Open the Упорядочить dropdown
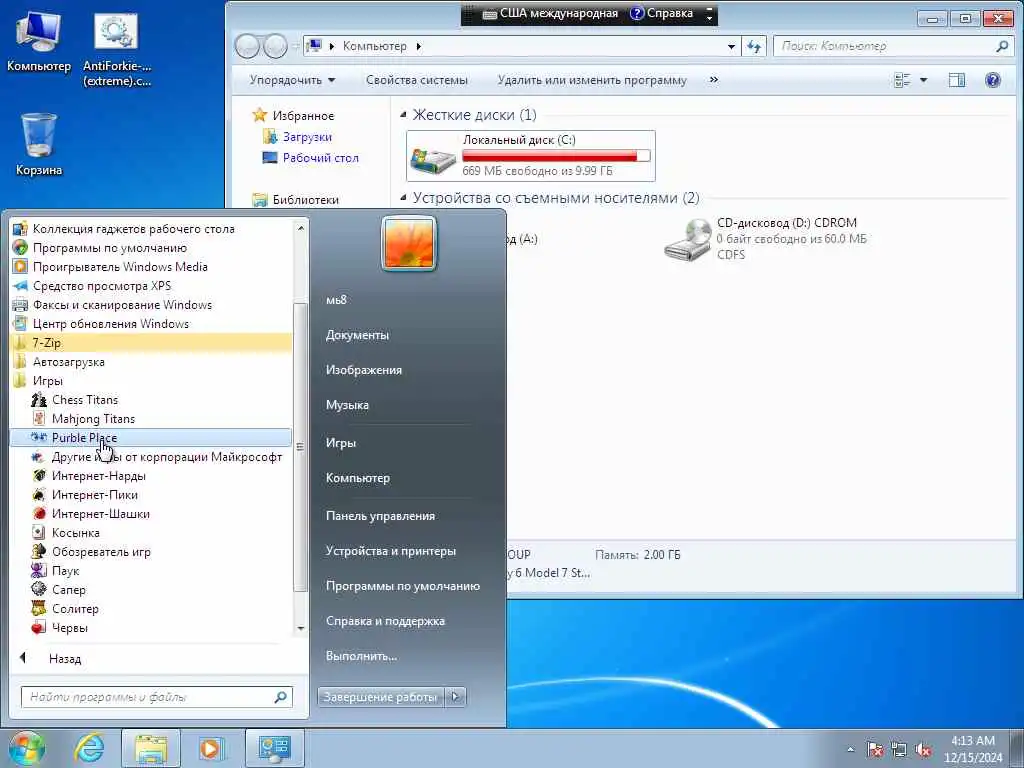1024x768 pixels. [292, 80]
